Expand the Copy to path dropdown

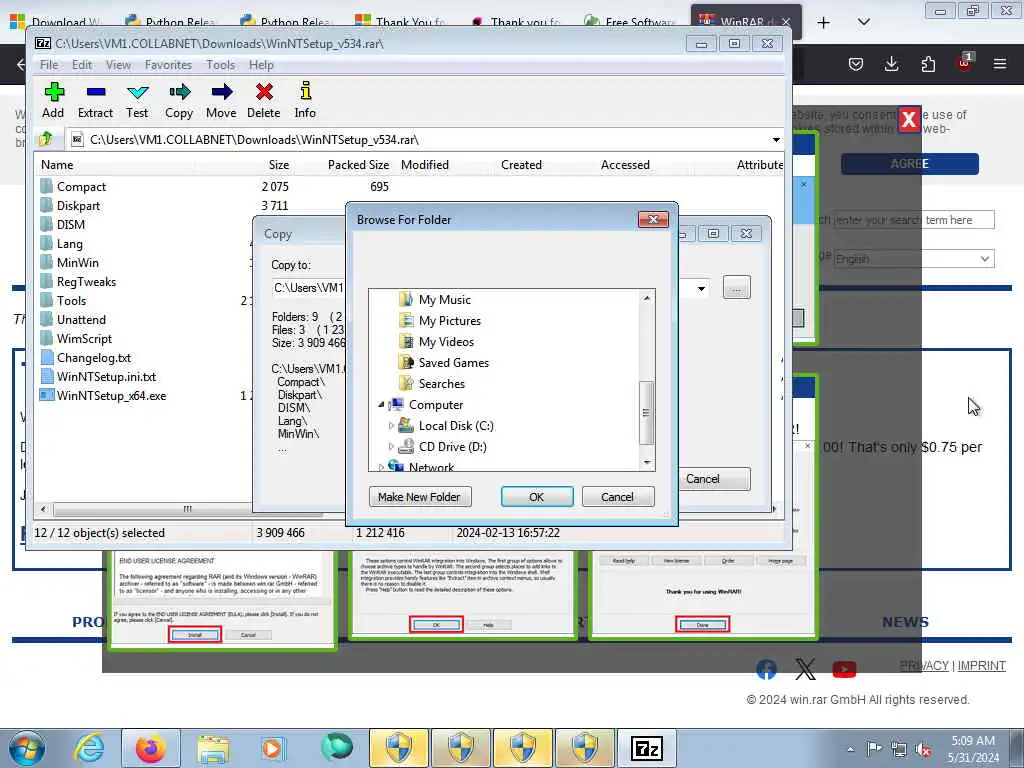pyautogui.click(x=701, y=288)
